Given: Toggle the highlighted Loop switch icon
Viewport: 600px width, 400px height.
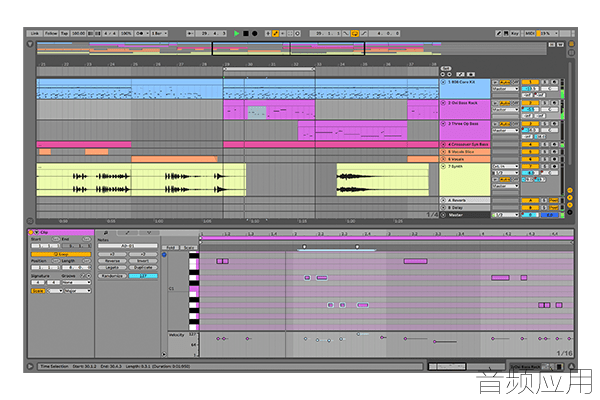Looking at the screenshot, I should click(x=355, y=34).
